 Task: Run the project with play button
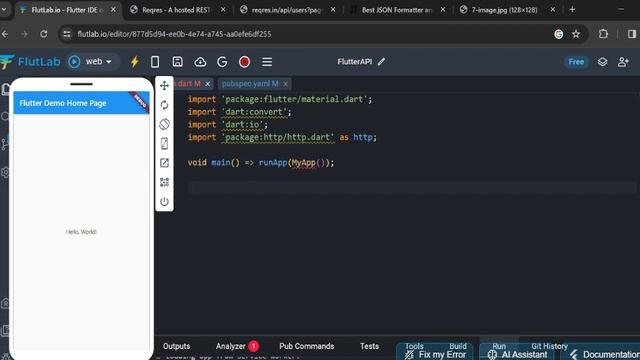click(x=74, y=62)
